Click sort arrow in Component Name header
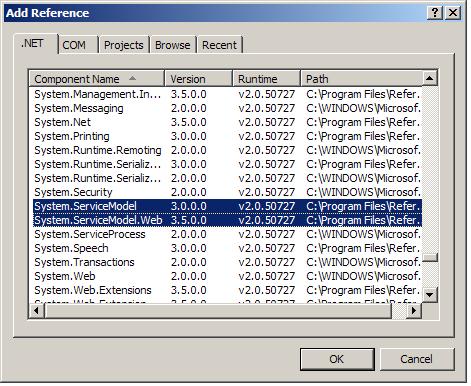This screenshot has width=471, height=386. (132, 78)
